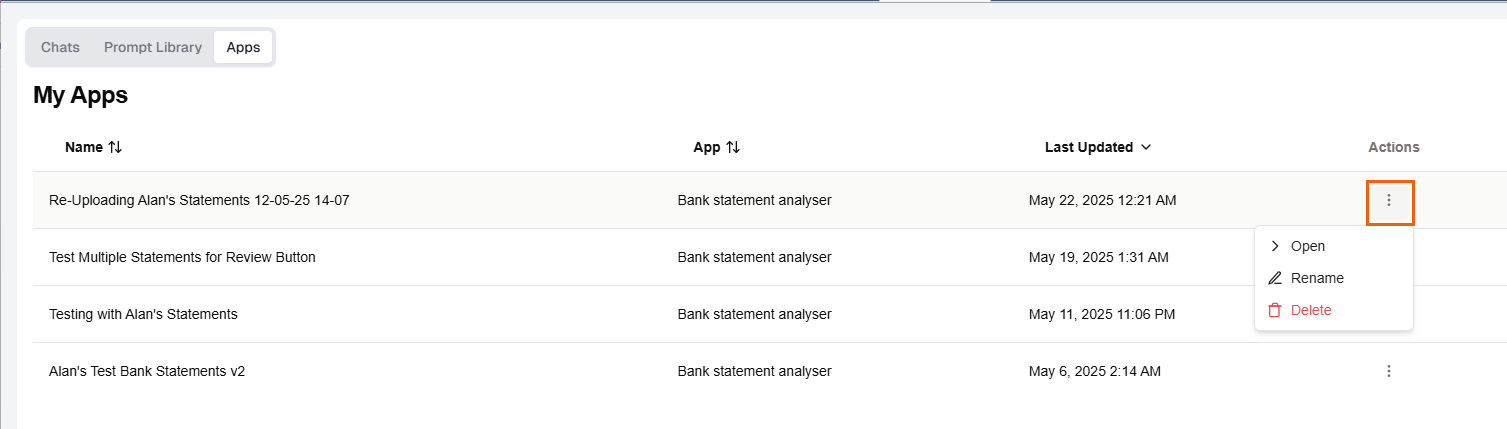Click the sort arrows icon next to Name
This screenshot has width=1507, height=429.
[115, 147]
